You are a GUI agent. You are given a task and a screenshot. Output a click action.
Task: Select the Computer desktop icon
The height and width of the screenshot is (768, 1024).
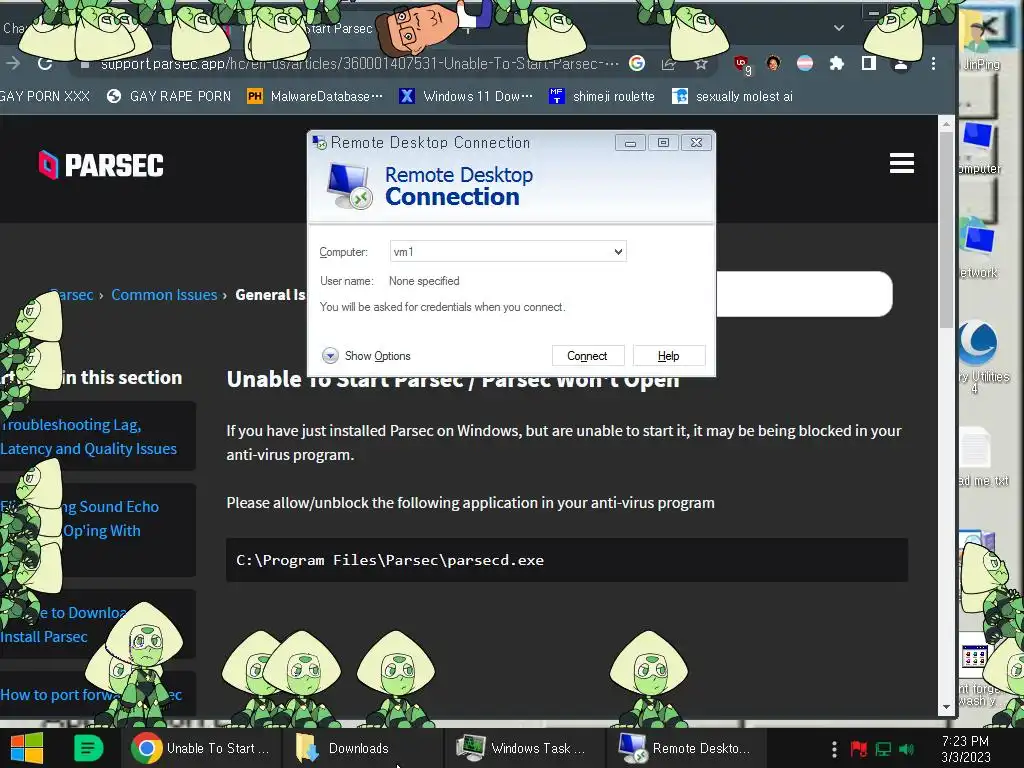tap(980, 149)
